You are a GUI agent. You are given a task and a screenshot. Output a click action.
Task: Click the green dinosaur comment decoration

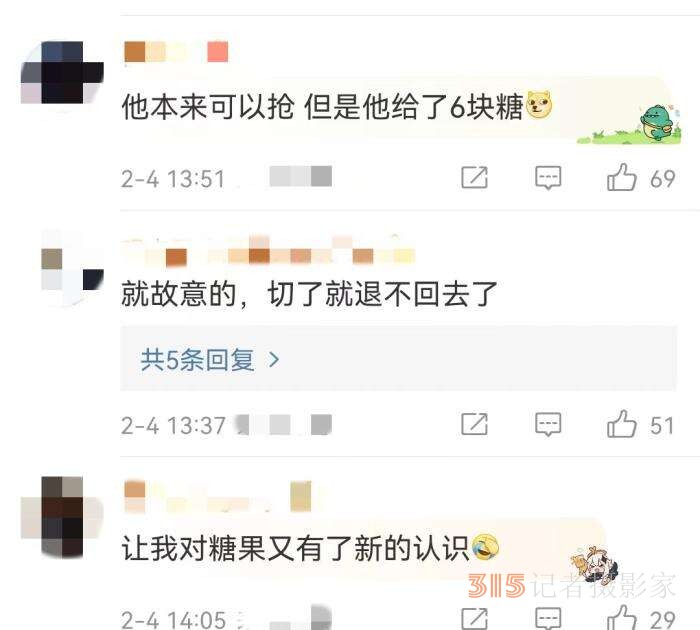point(657,122)
